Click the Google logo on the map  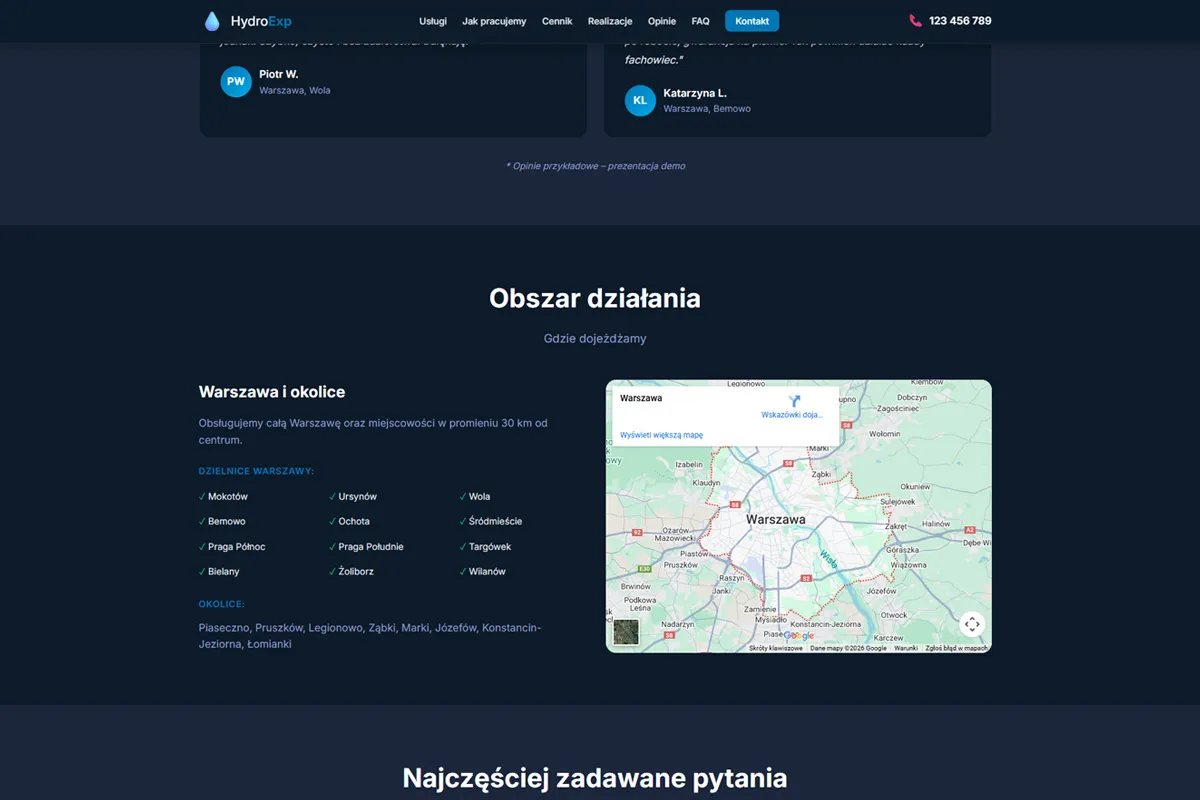pyautogui.click(x=799, y=635)
